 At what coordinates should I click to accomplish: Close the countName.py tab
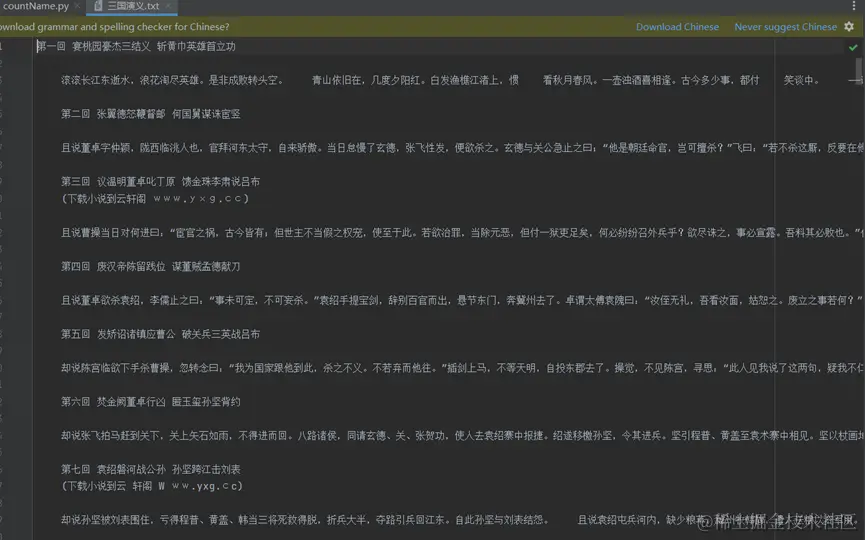point(77,6)
